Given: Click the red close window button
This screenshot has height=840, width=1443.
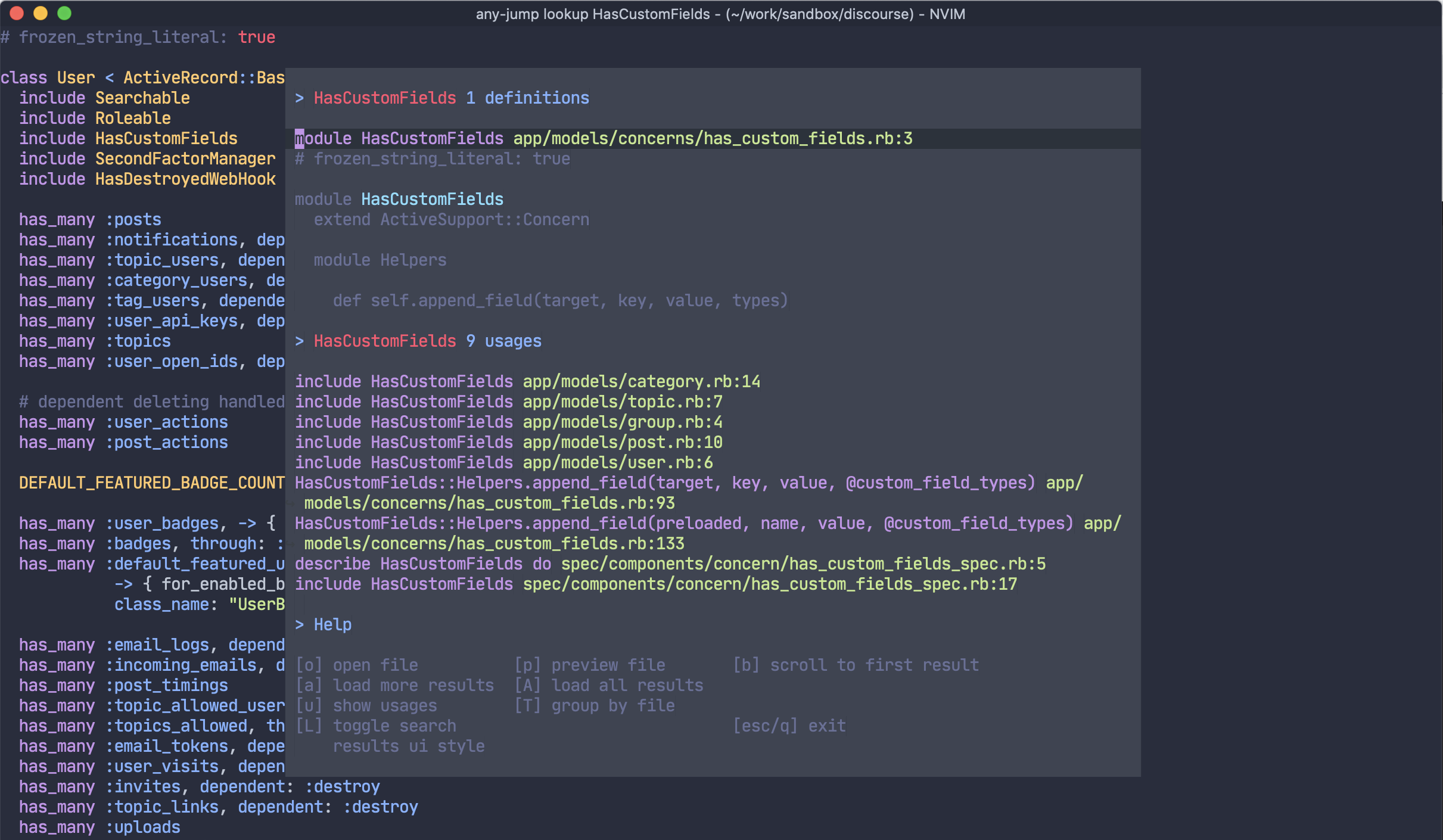Looking at the screenshot, I should [x=17, y=13].
